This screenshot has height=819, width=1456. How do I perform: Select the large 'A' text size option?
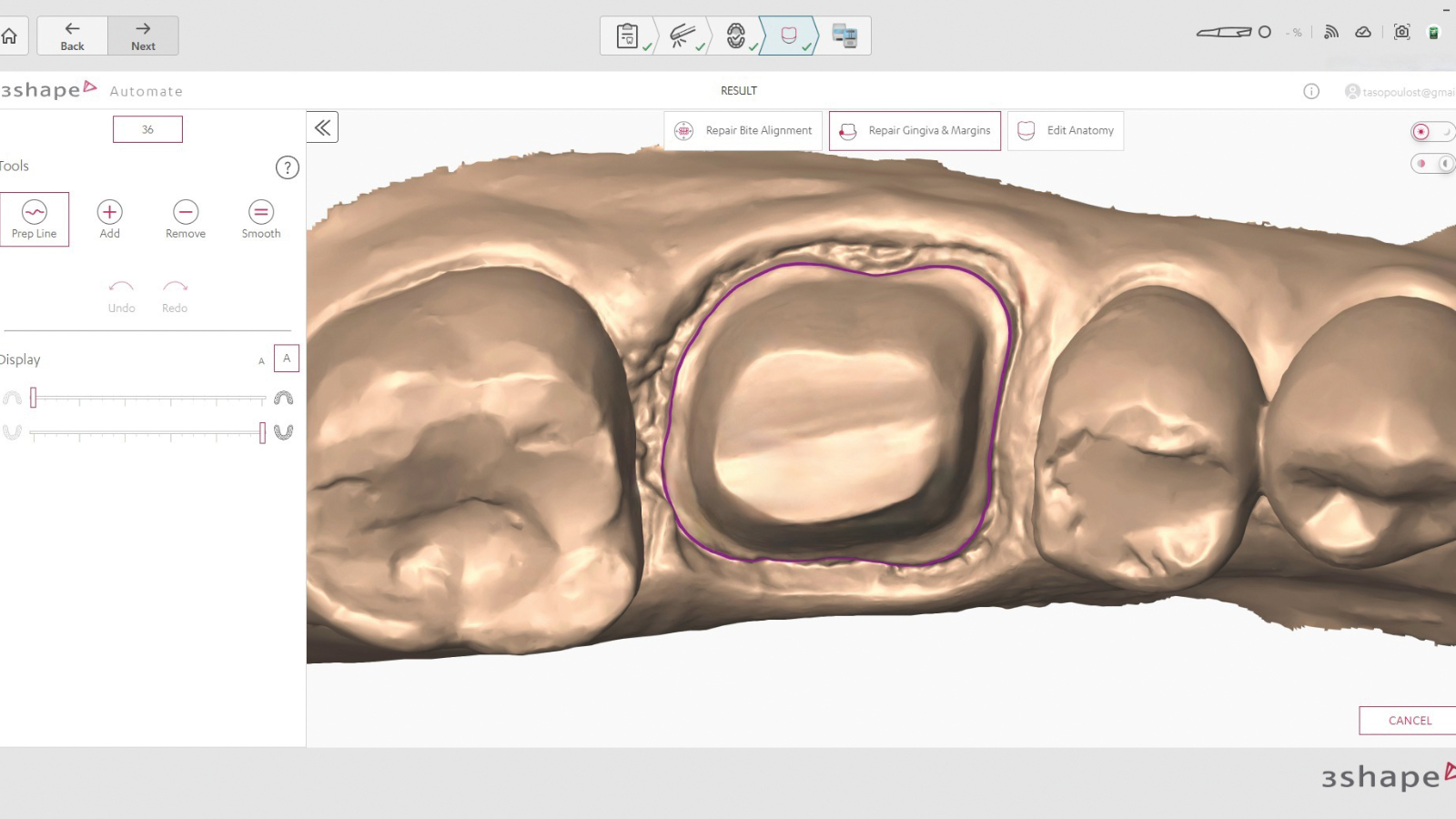287,359
